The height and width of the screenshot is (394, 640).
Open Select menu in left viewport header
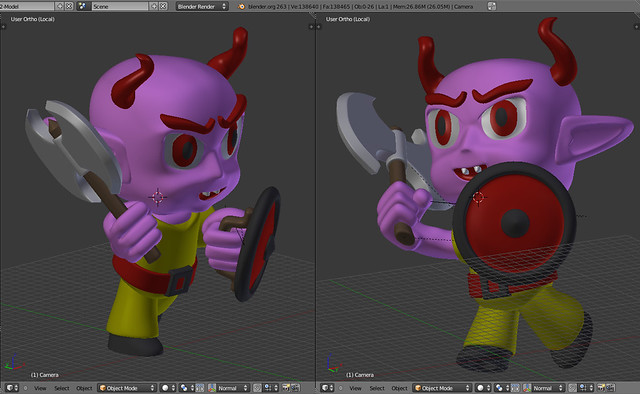62,388
